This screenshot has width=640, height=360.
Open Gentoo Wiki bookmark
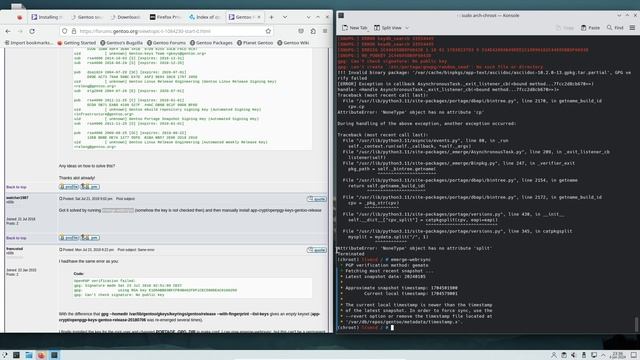(x=293, y=43)
